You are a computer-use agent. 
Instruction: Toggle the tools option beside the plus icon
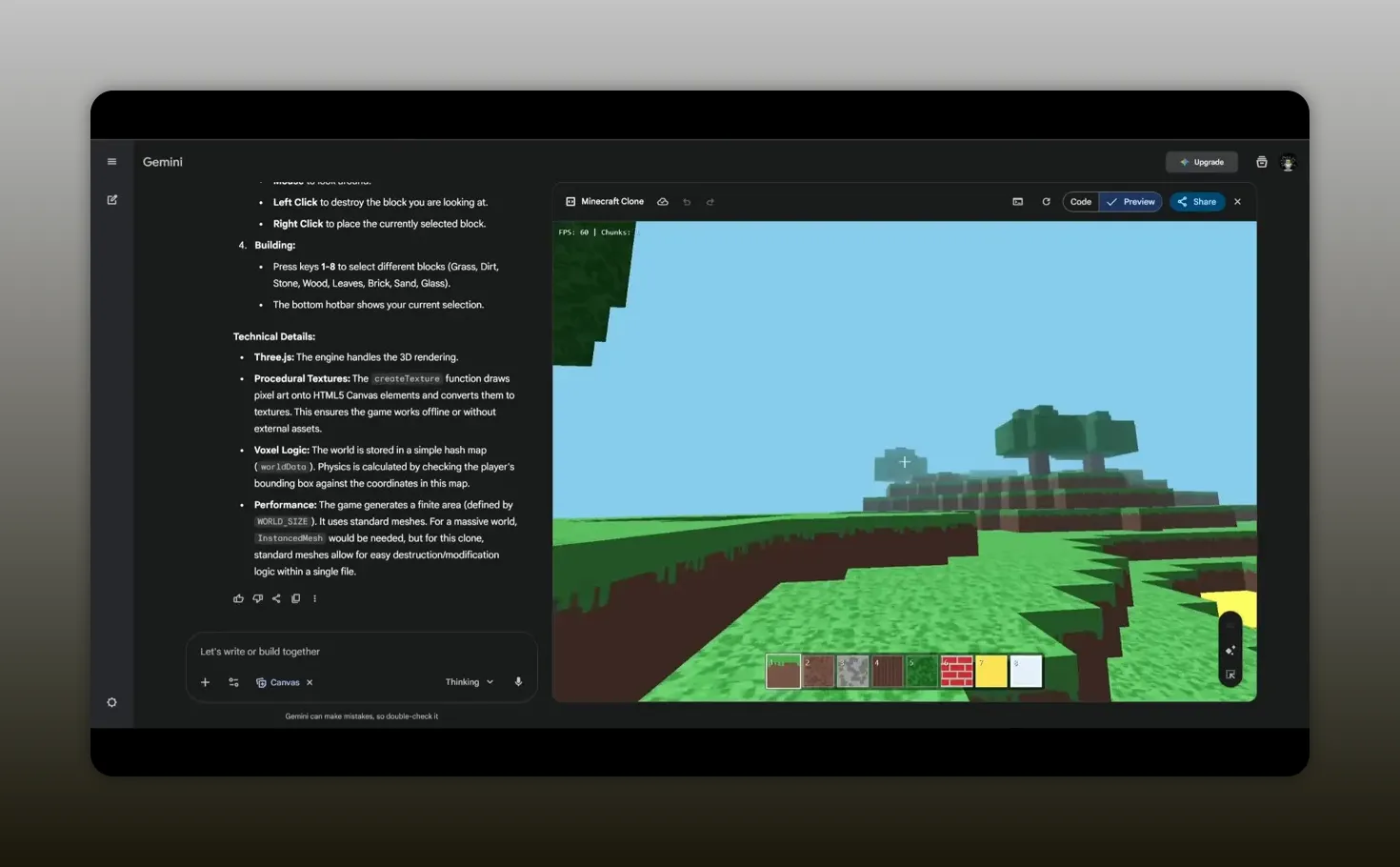coord(233,682)
